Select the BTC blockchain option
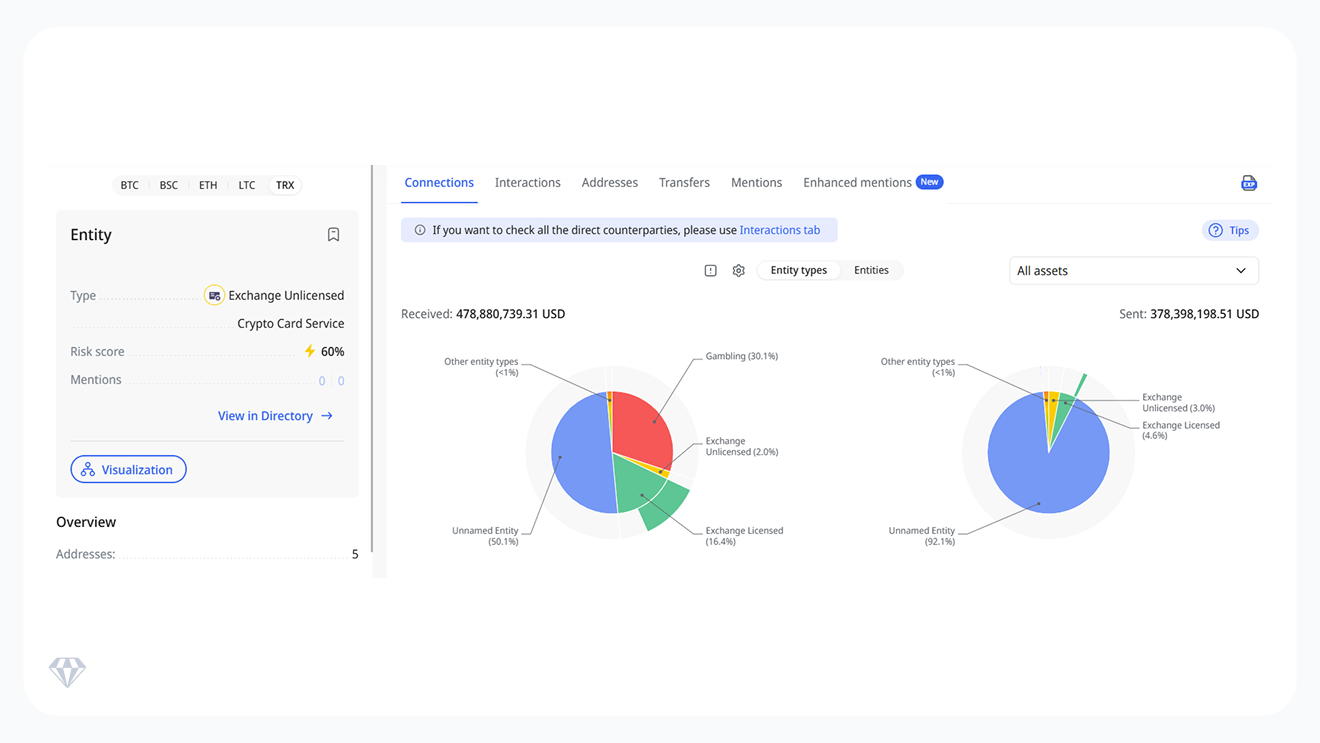The height and width of the screenshot is (743, 1320). tap(129, 185)
